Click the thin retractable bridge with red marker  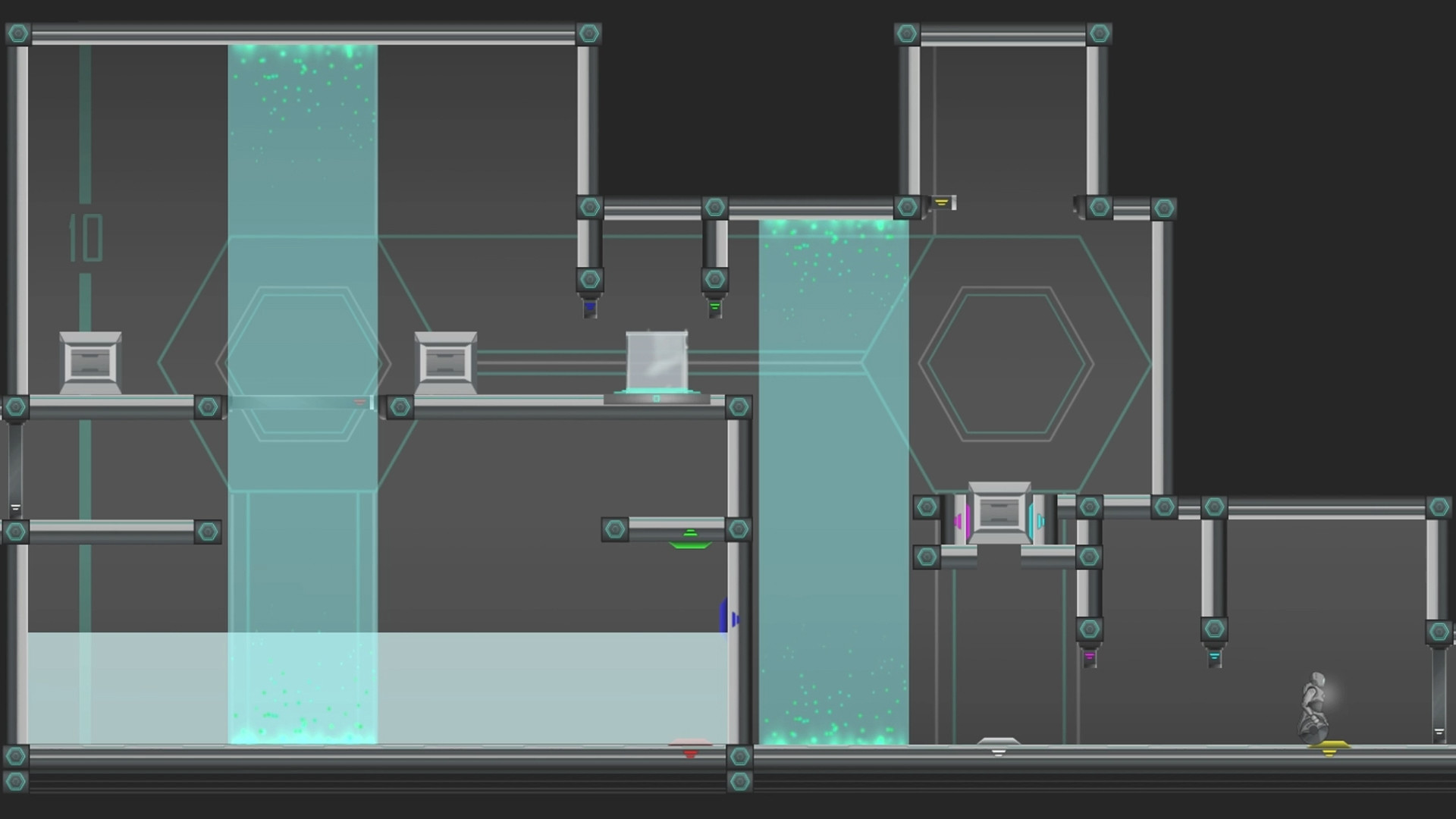tap(300, 403)
